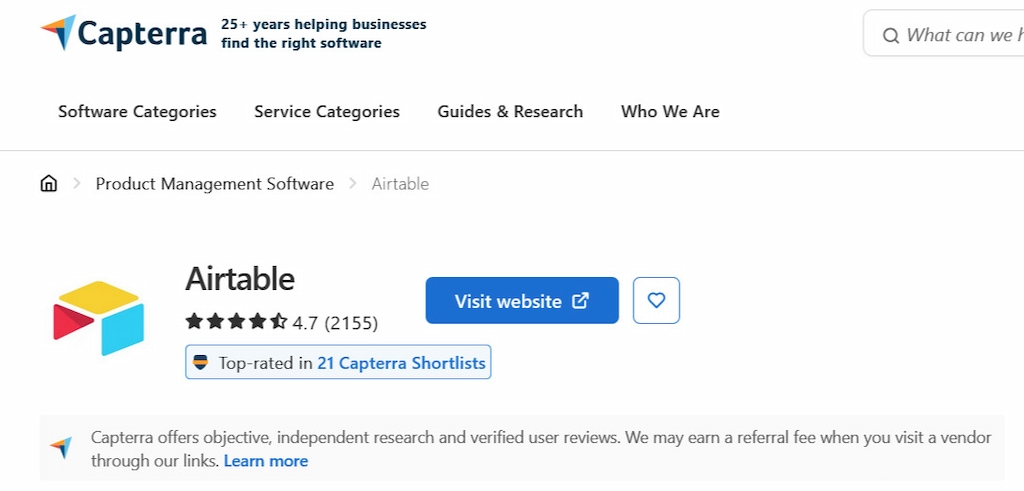
Task: Open the Service Categories menu
Action: tap(327, 112)
